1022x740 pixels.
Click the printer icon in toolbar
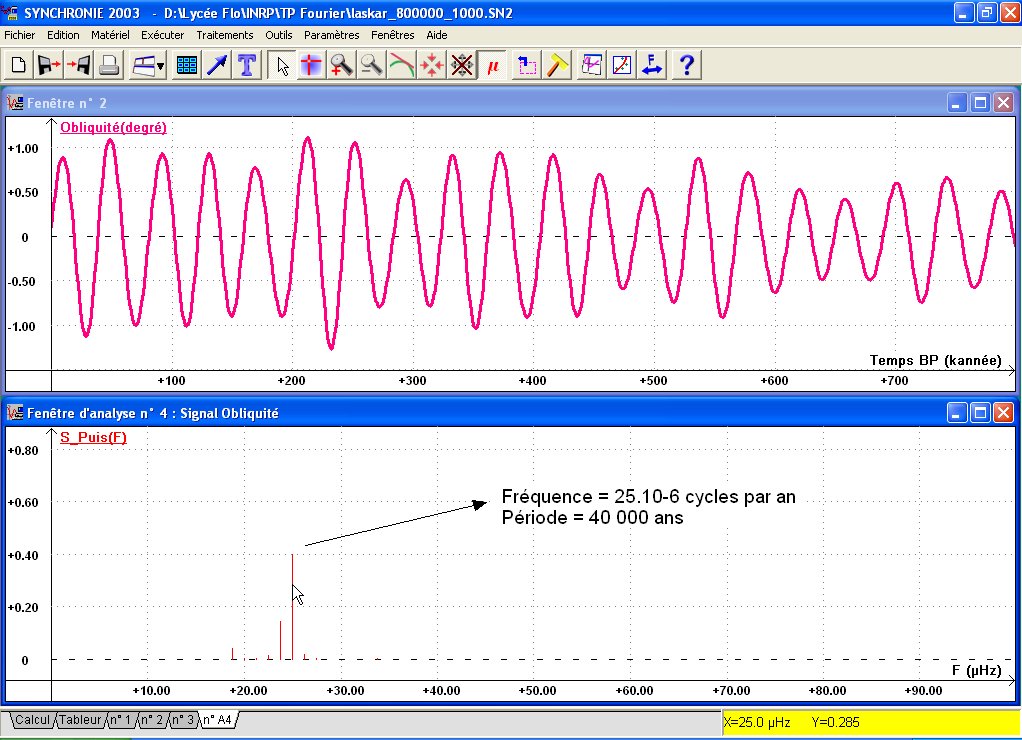click(110, 66)
